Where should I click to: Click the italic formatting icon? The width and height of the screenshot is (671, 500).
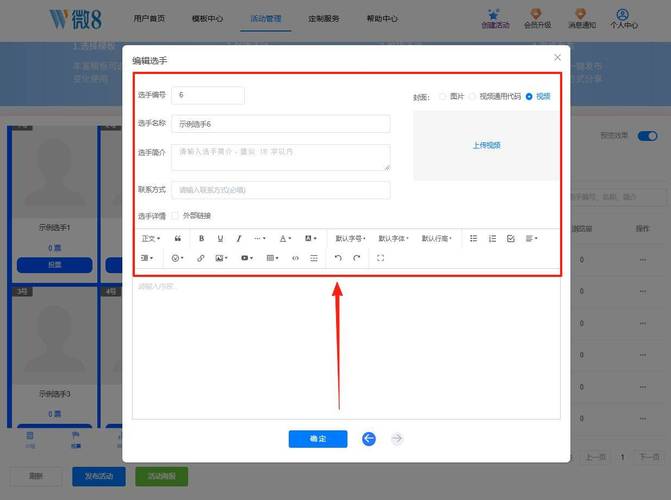tap(238, 239)
